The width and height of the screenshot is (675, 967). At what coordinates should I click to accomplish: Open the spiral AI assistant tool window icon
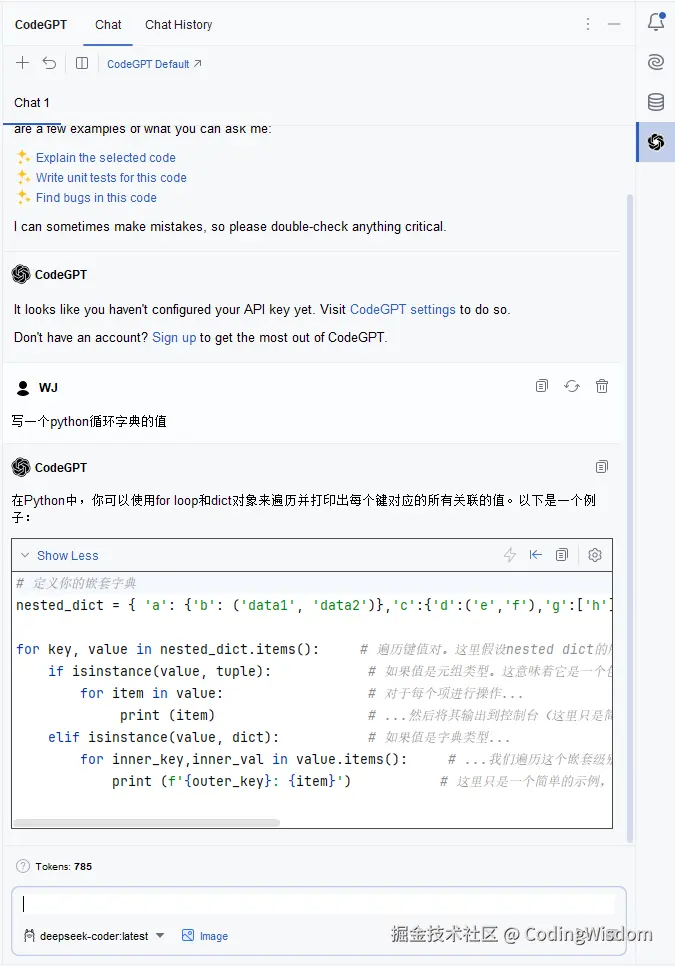656,62
